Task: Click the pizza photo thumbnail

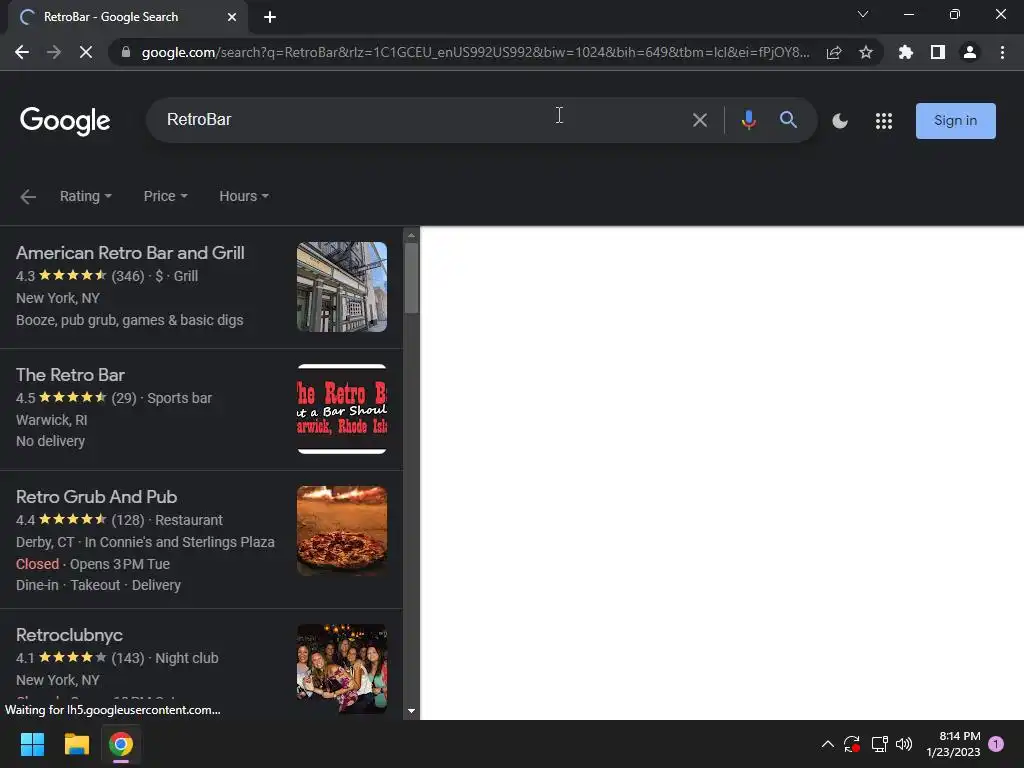Action: coord(342,531)
